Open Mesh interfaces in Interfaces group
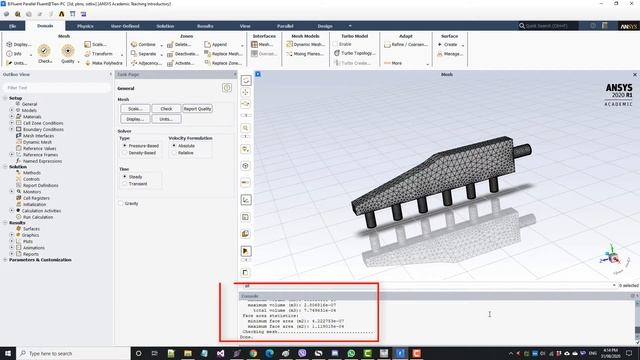 pyautogui.click(x=262, y=44)
